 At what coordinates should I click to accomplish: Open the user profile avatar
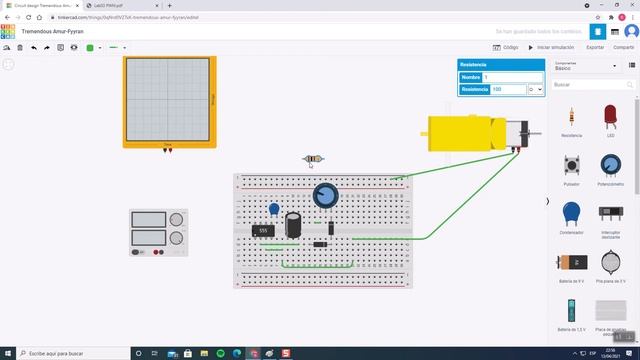coord(631,31)
